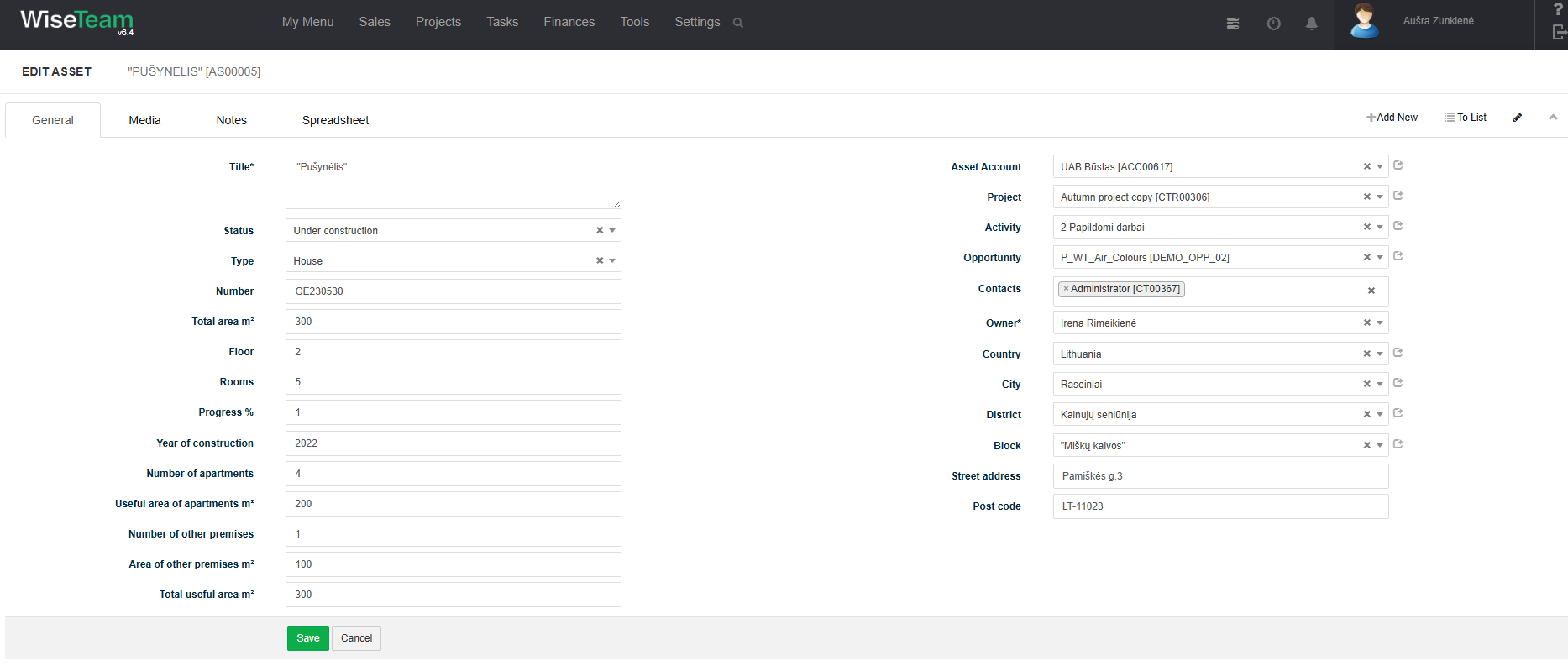Open the stacked list icon in header
Screen dimensions: 1568x666
(1232, 24)
